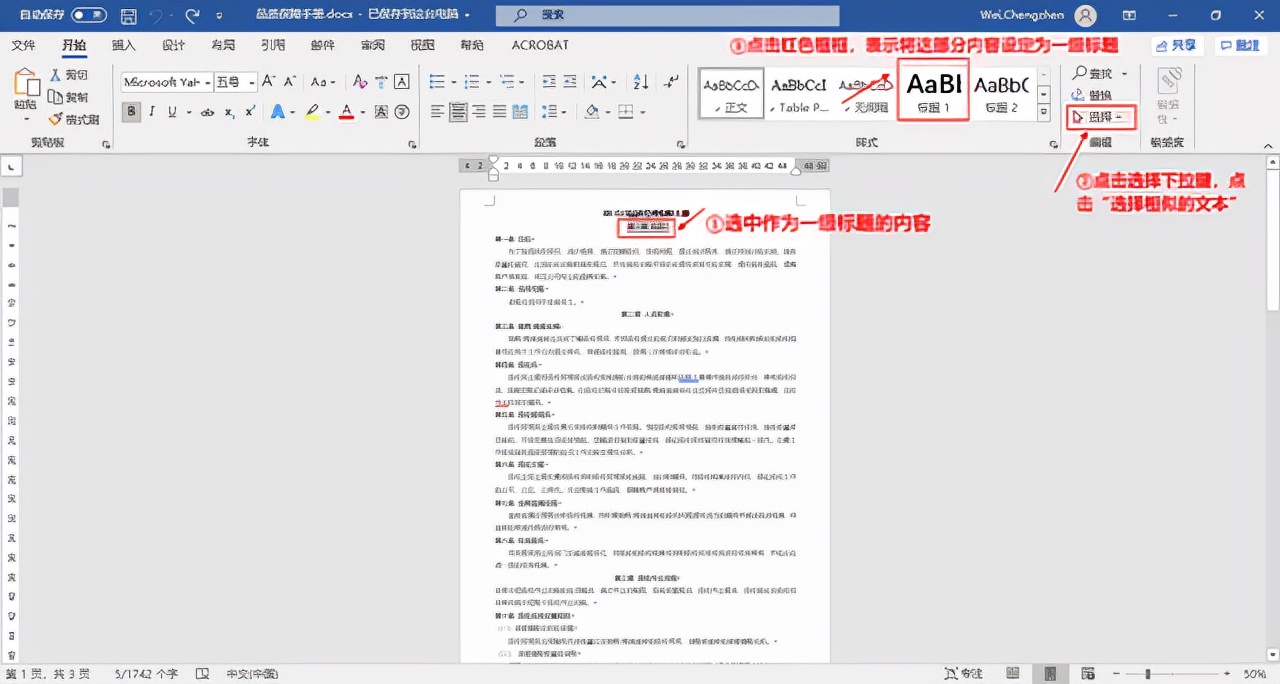Open the font size dropdown

click(252, 82)
